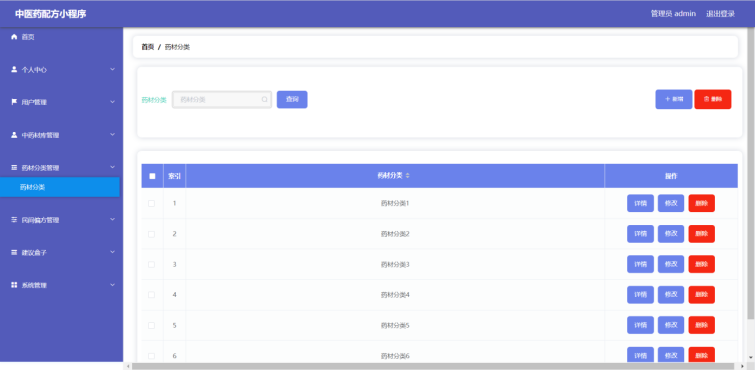Toggle the select-all checkbox in the table header
The height and width of the screenshot is (371, 755).
point(152,176)
